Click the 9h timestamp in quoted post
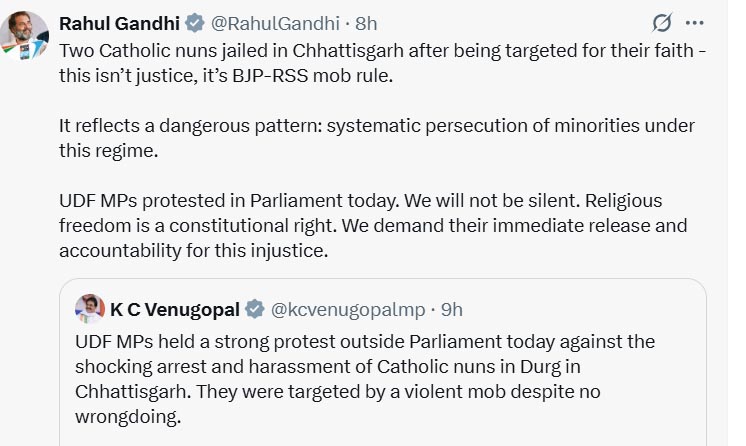Viewport: 746px width, 446px height. tap(452, 309)
